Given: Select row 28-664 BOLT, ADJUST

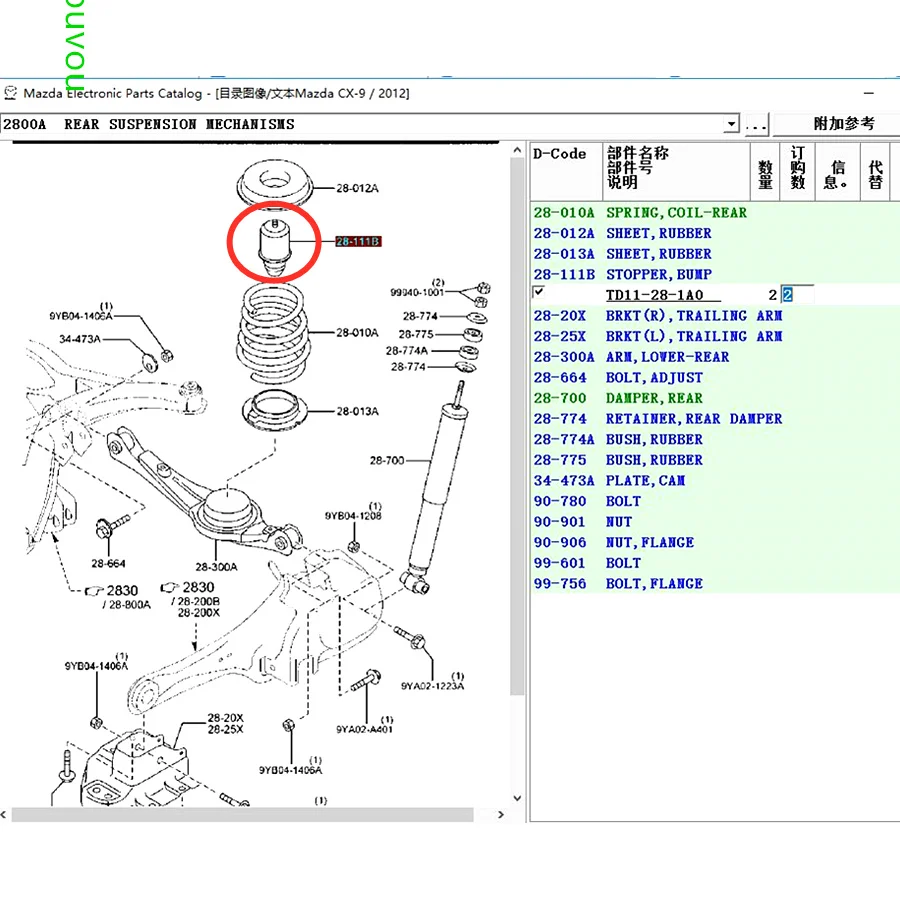Looking at the screenshot, I should click(715, 378).
